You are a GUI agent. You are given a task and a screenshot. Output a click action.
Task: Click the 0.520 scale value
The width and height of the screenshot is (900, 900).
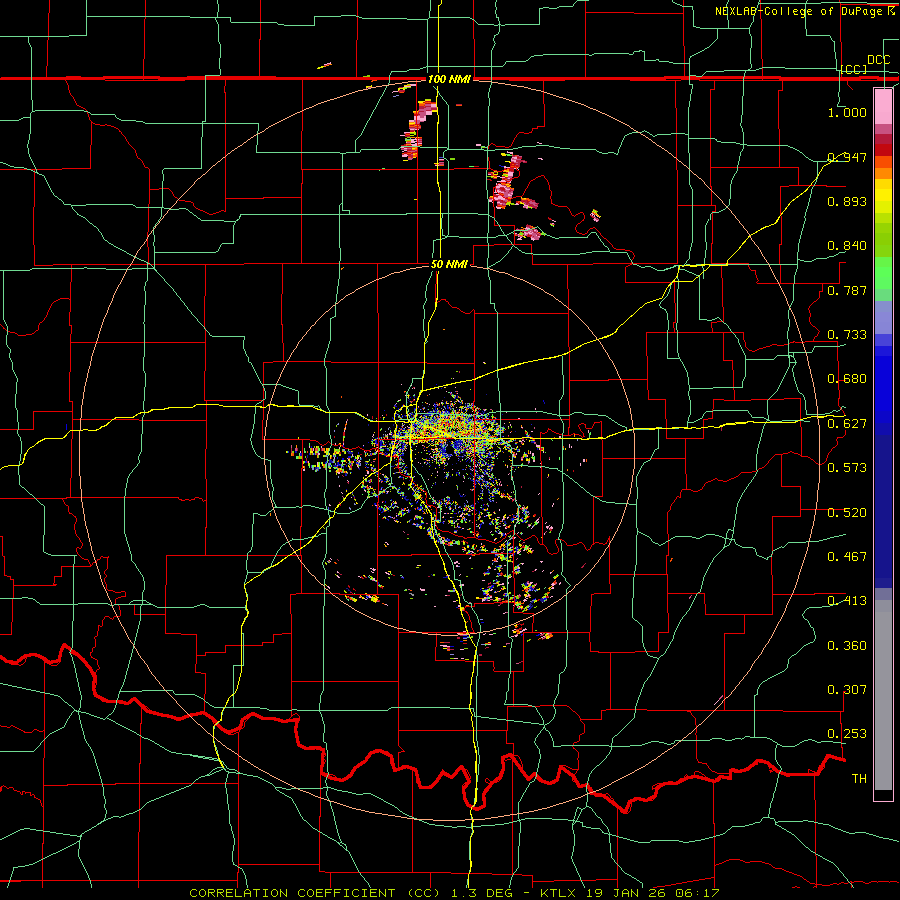pyautogui.click(x=847, y=513)
